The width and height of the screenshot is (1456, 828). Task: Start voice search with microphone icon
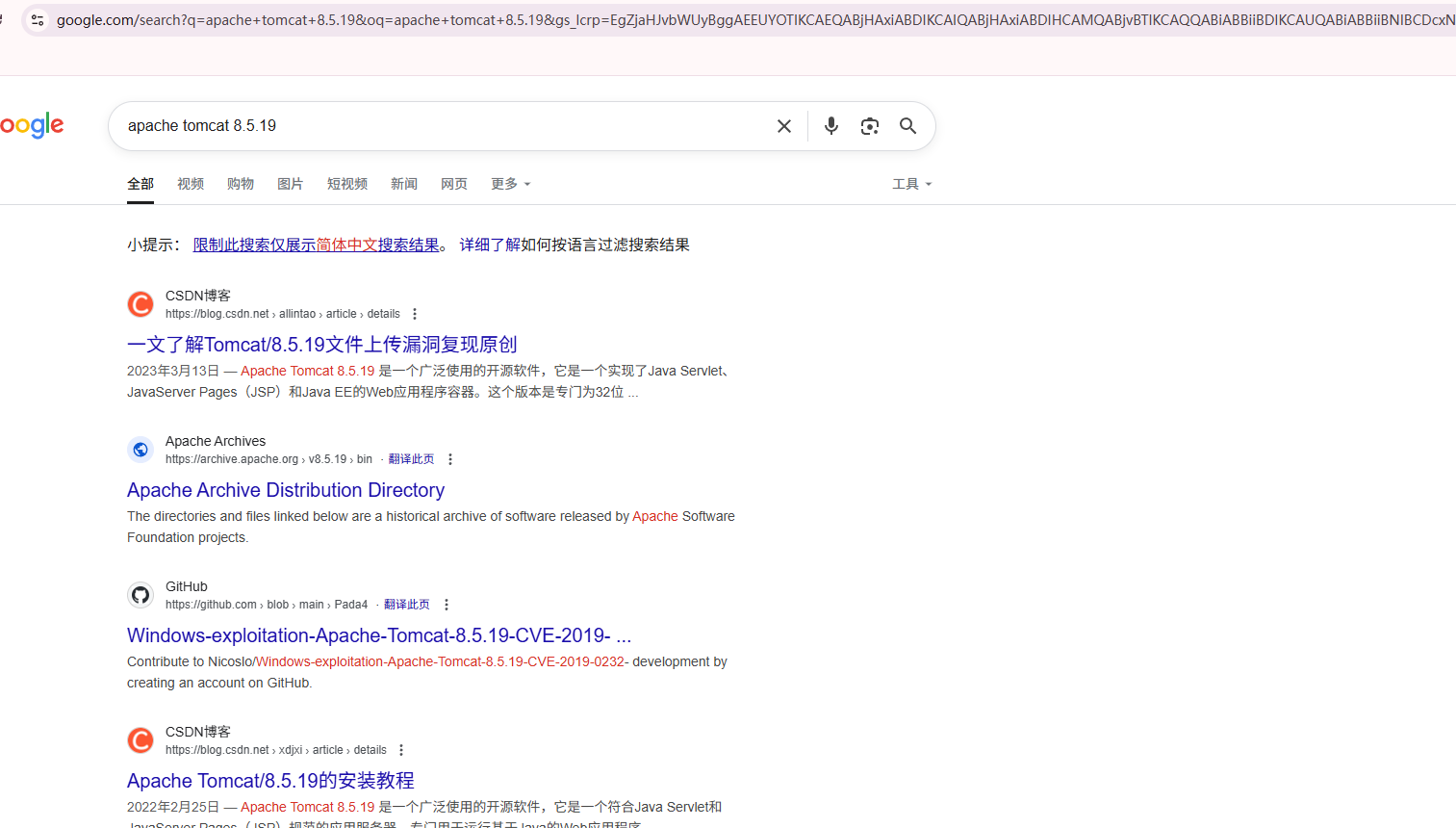(x=831, y=126)
